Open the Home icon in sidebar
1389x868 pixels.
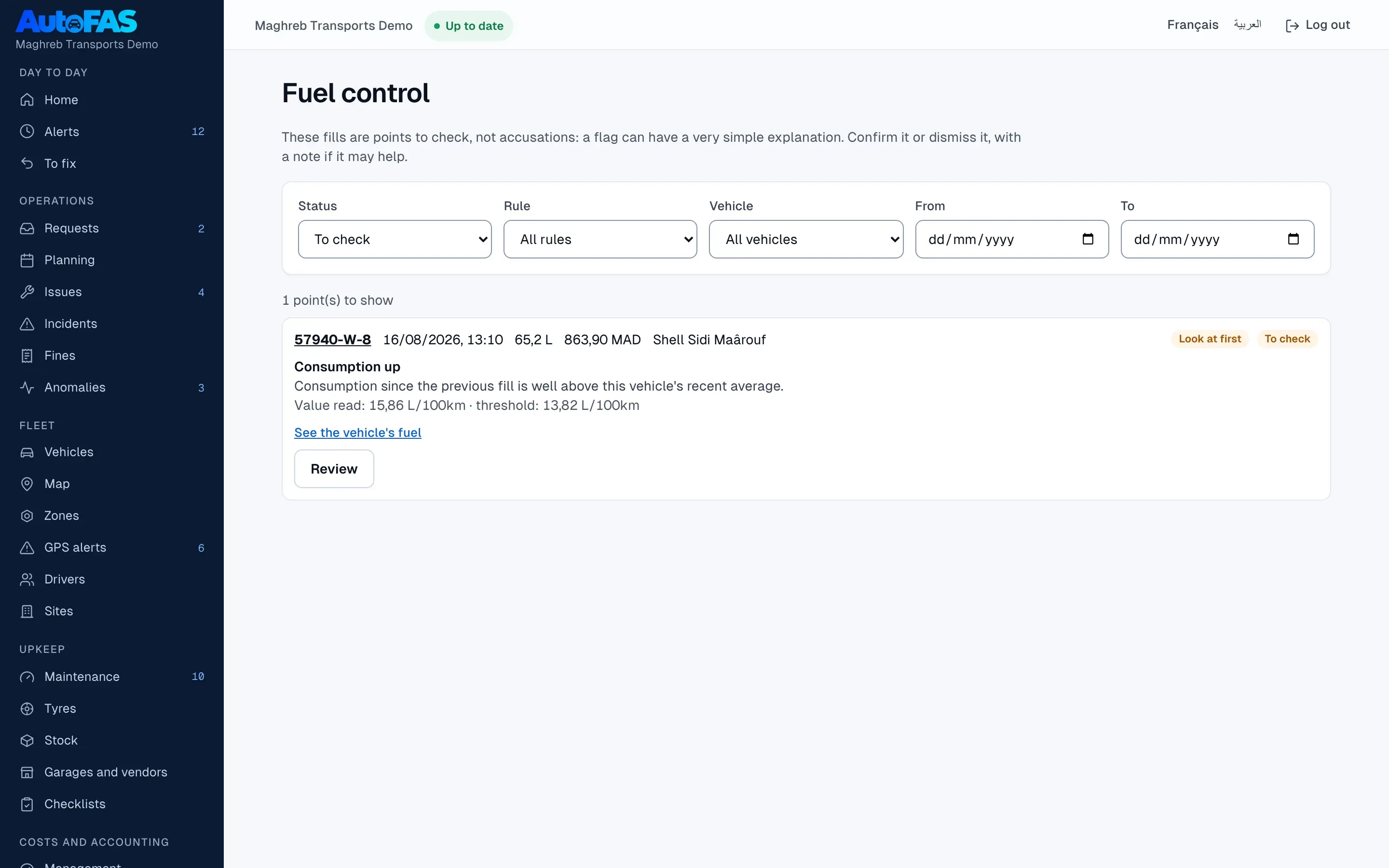tap(27, 100)
